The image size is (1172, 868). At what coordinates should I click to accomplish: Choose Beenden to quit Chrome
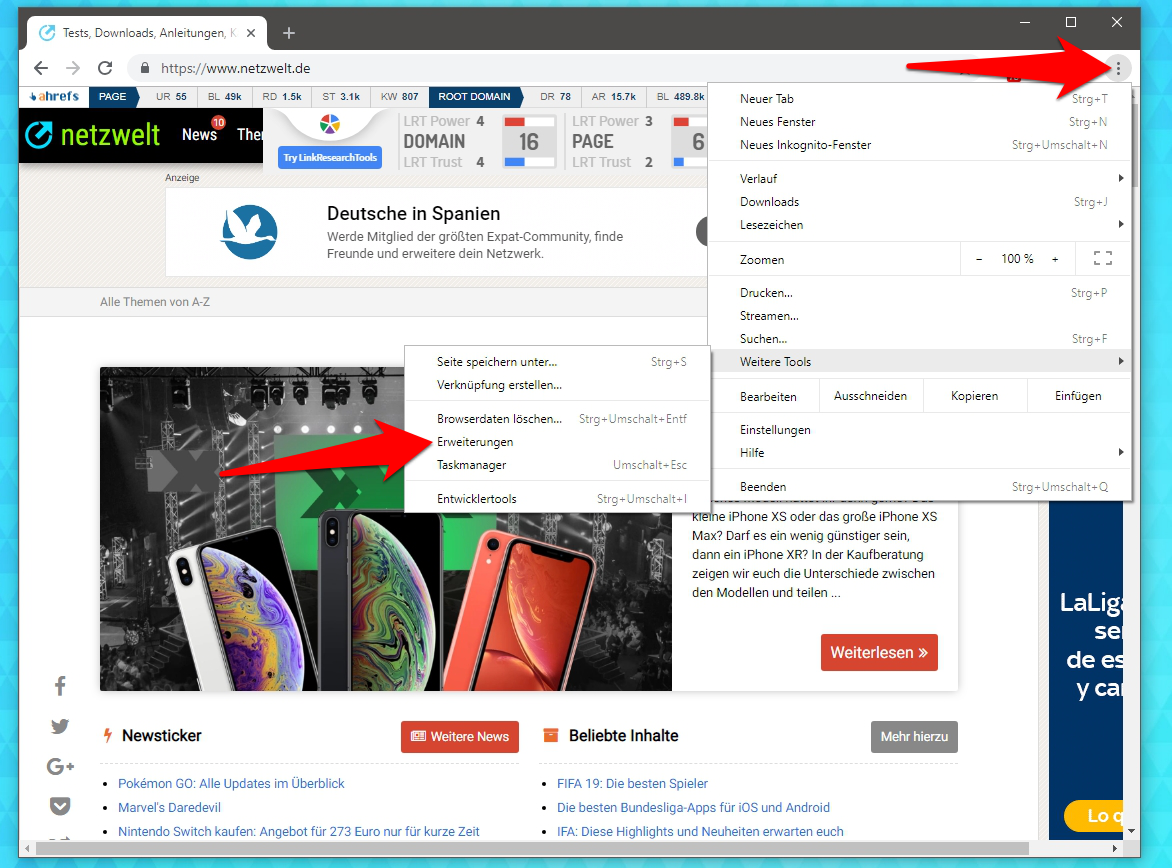tap(919, 487)
